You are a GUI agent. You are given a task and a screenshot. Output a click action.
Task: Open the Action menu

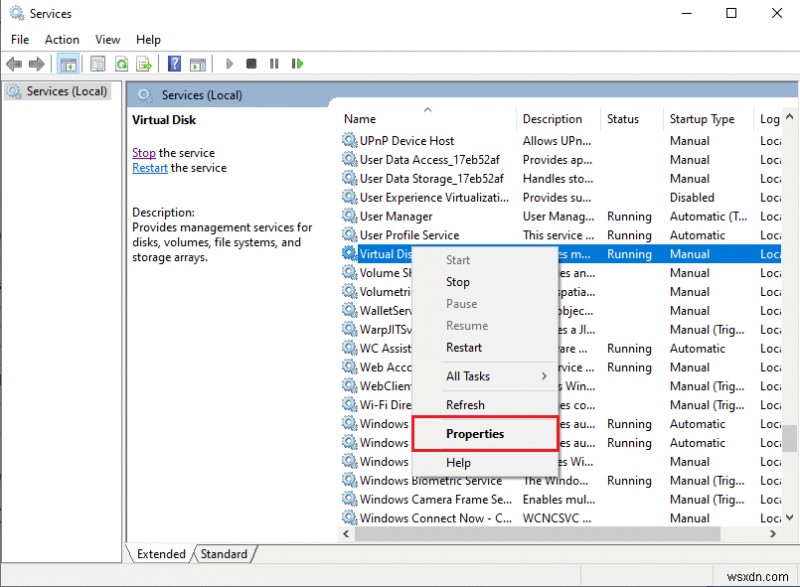[x=61, y=39]
